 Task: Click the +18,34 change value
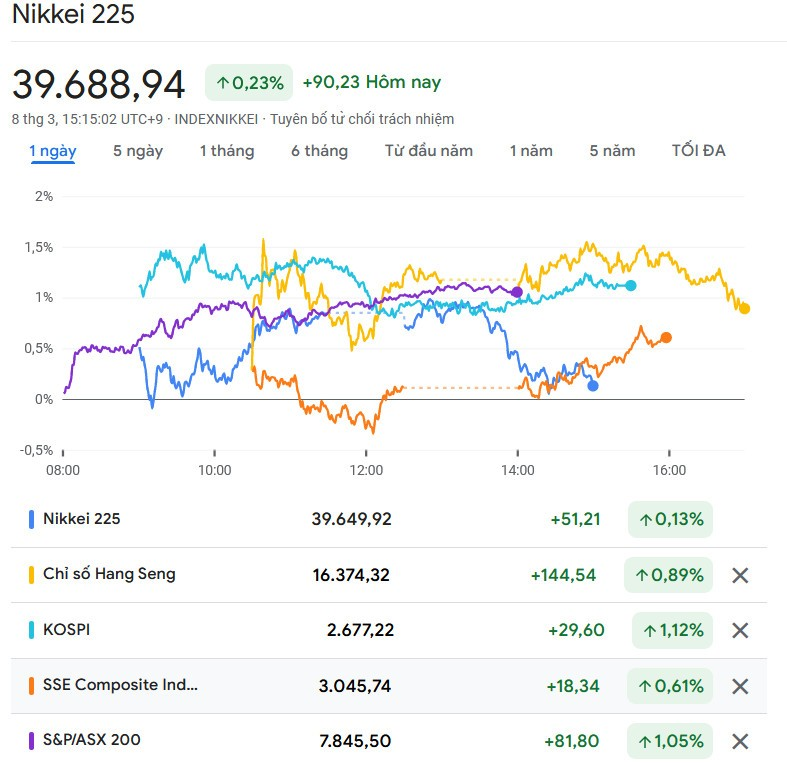click(573, 686)
